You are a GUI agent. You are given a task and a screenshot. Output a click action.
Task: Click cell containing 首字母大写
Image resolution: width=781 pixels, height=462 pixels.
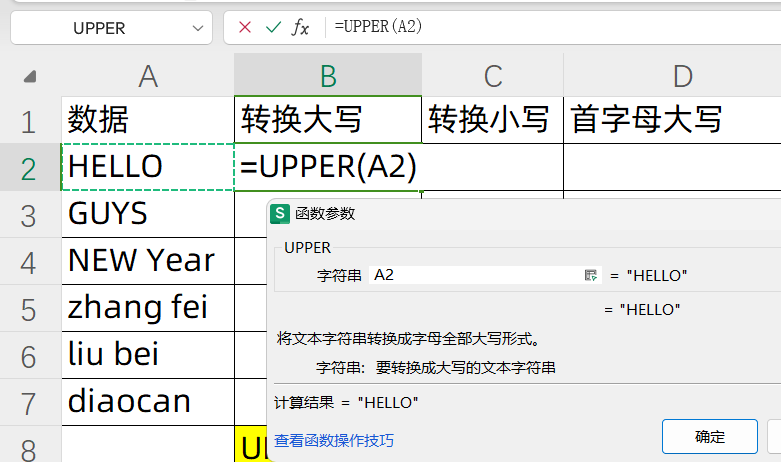[672, 120]
